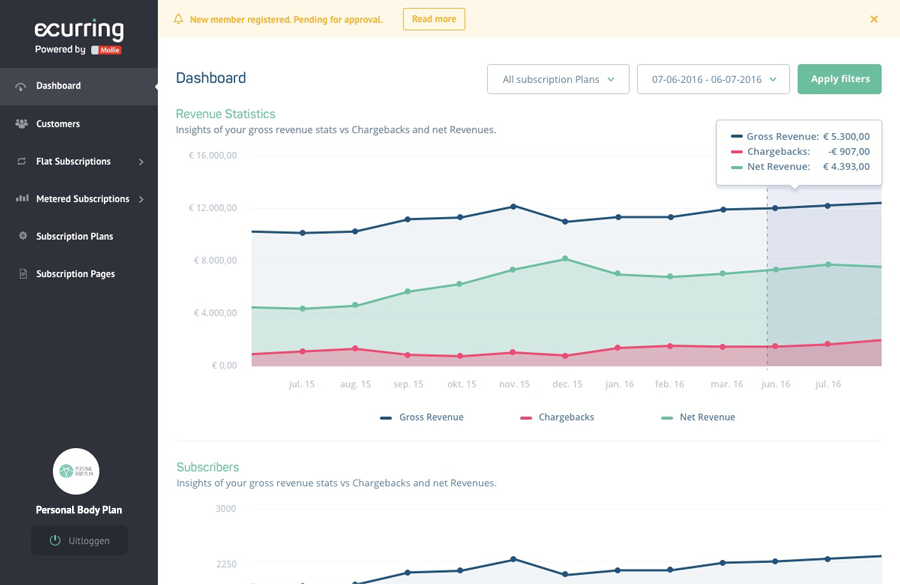Click the Metered Subscriptions bar chart icon
Viewport: 900px width, 585px height.
(x=21, y=199)
